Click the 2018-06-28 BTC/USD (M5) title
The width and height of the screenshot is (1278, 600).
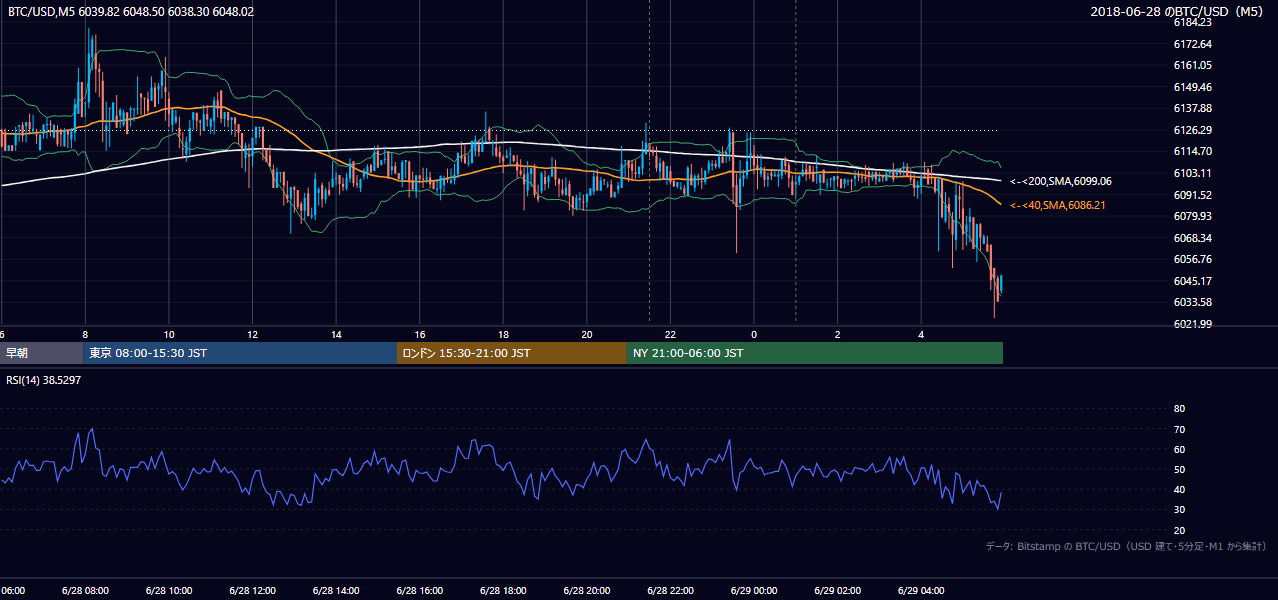tap(1179, 12)
